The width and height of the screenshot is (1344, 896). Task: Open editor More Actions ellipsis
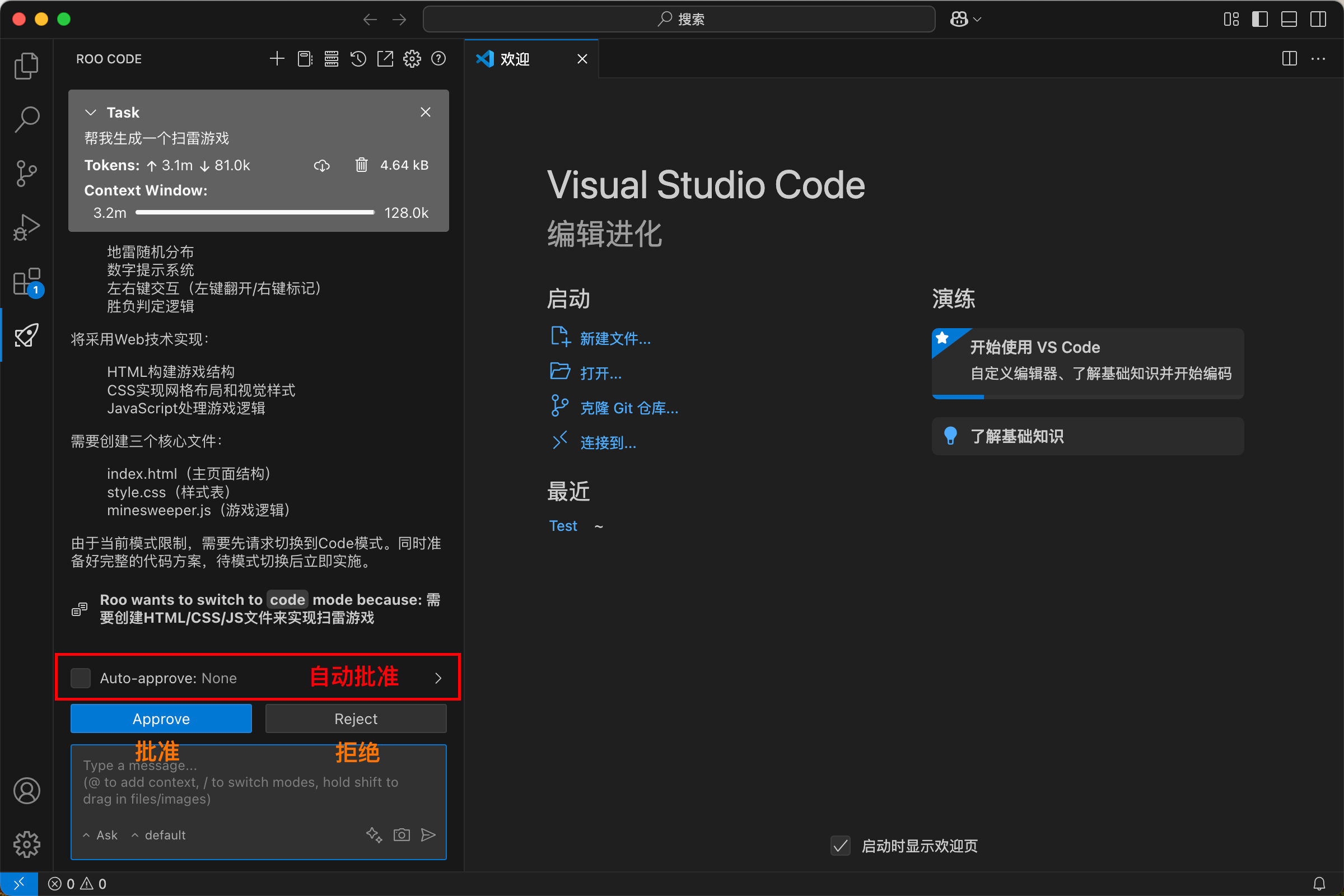pos(1318,58)
